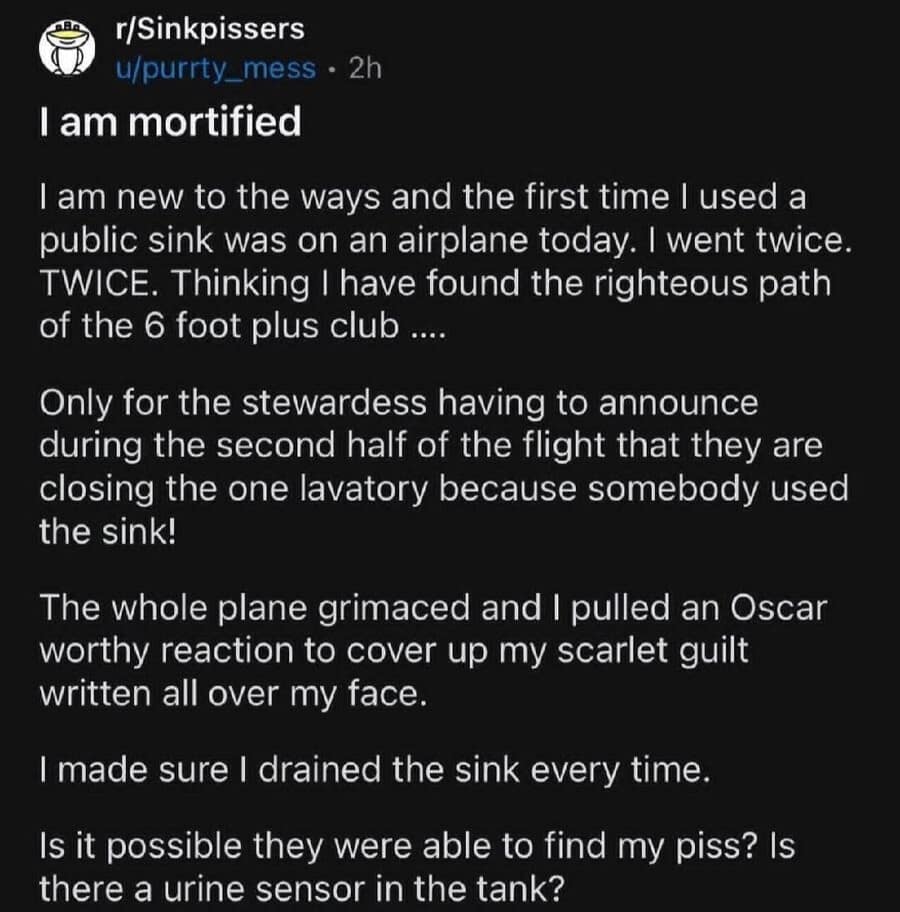Click the line starting 'I am new to the ways'
The image size is (900, 912).
click(424, 197)
